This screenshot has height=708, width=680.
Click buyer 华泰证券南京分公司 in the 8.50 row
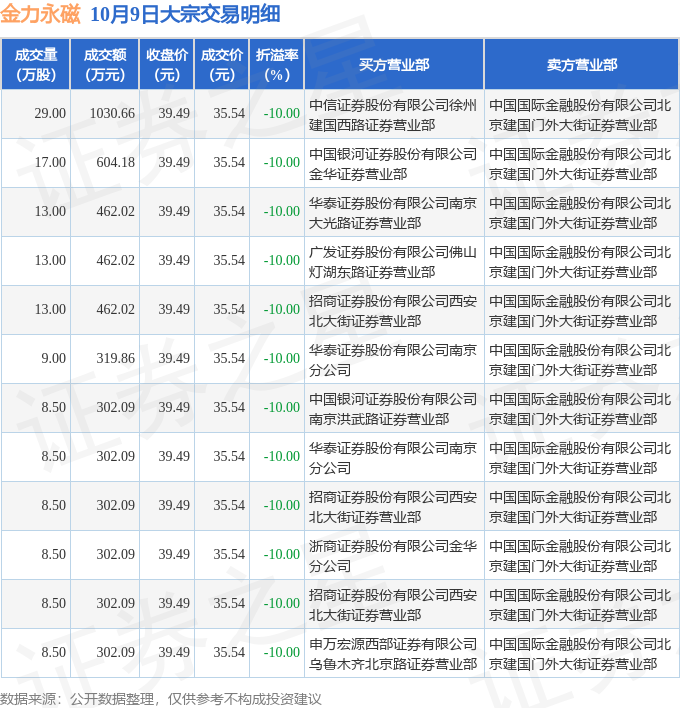click(x=393, y=458)
